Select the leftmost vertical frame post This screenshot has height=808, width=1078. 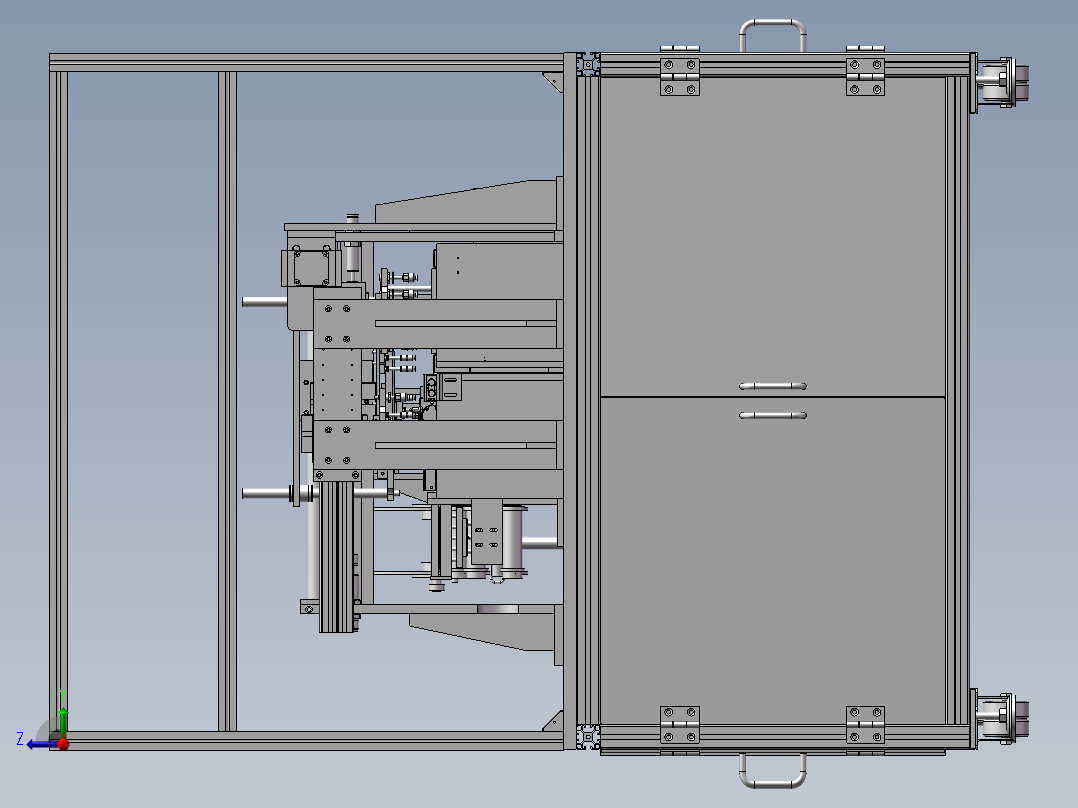point(58,401)
